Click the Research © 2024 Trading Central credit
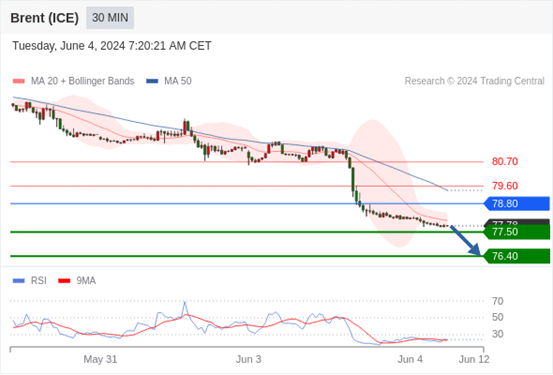The width and height of the screenshot is (553, 375). tap(474, 81)
